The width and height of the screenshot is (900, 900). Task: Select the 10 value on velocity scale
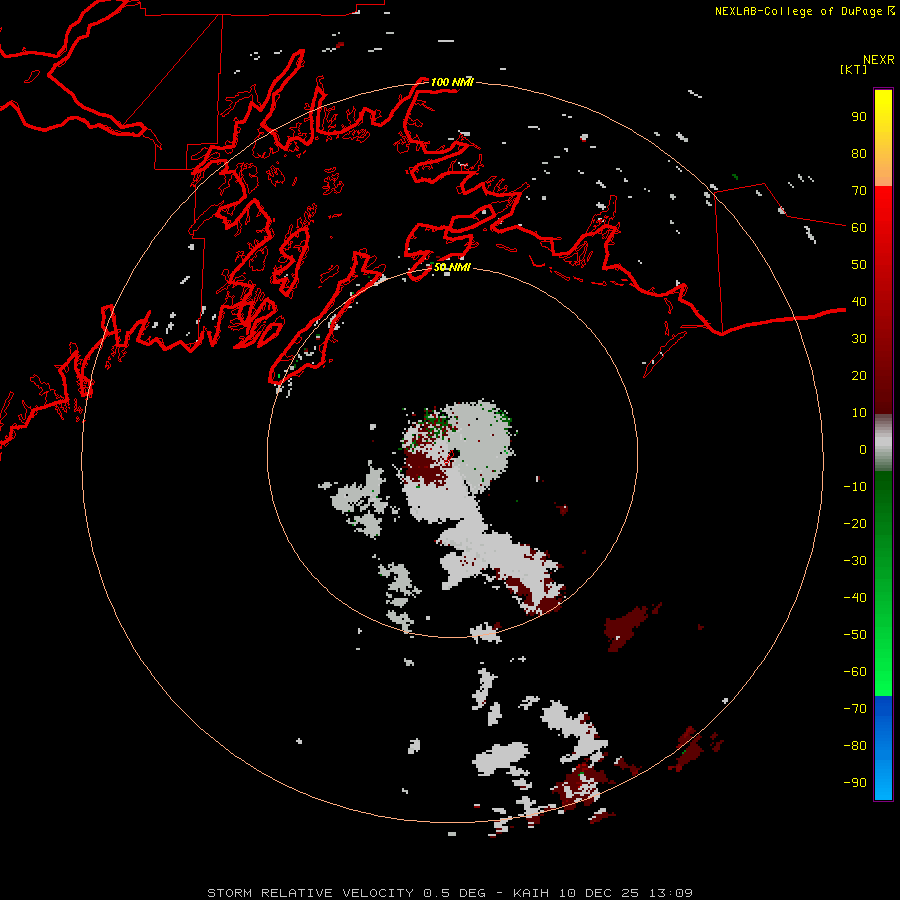click(x=859, y=413)
